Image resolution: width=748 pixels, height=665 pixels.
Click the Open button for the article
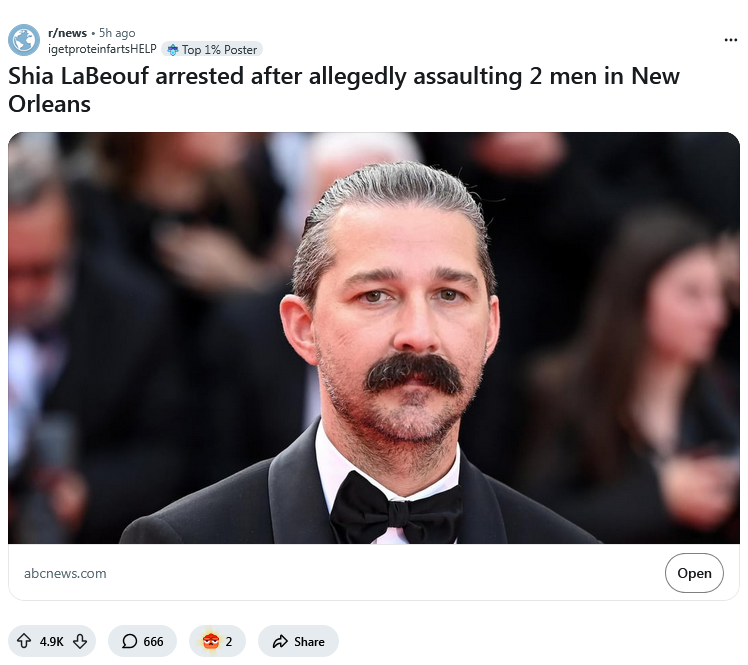[694, 573]
